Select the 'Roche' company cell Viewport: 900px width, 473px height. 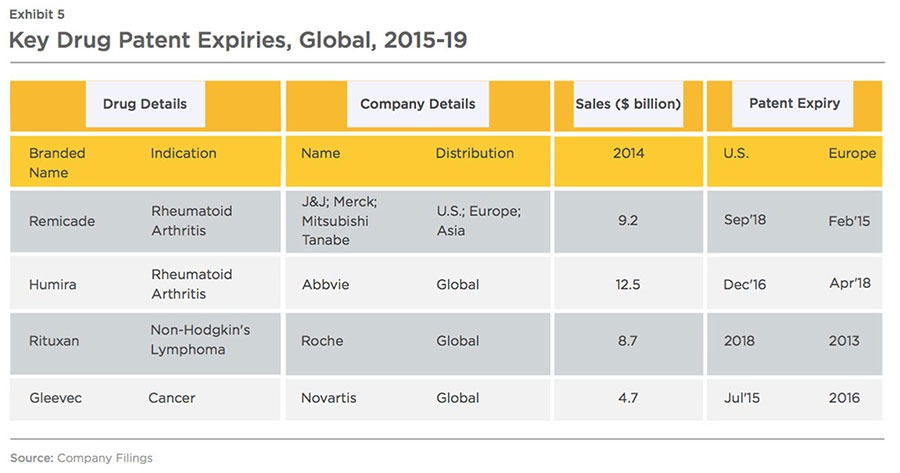pos(322,340)
